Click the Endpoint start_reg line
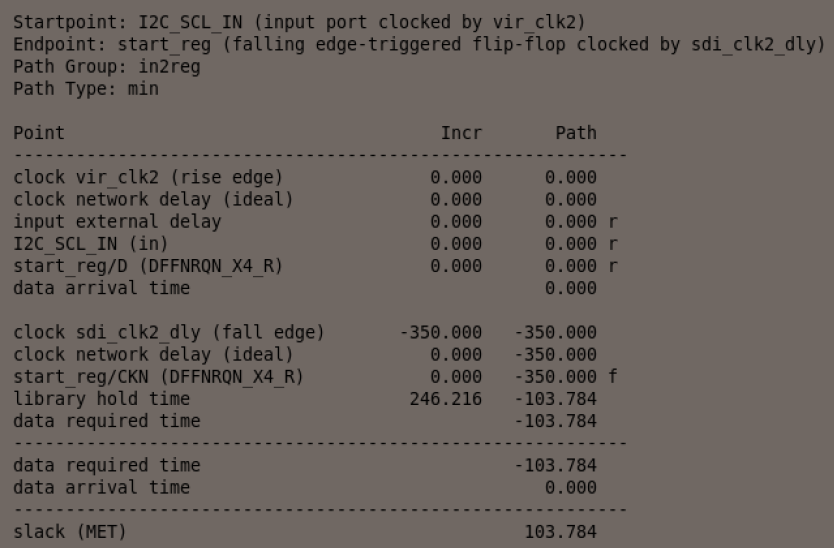This screenshot has height=548, width=834. coord(419,45)
